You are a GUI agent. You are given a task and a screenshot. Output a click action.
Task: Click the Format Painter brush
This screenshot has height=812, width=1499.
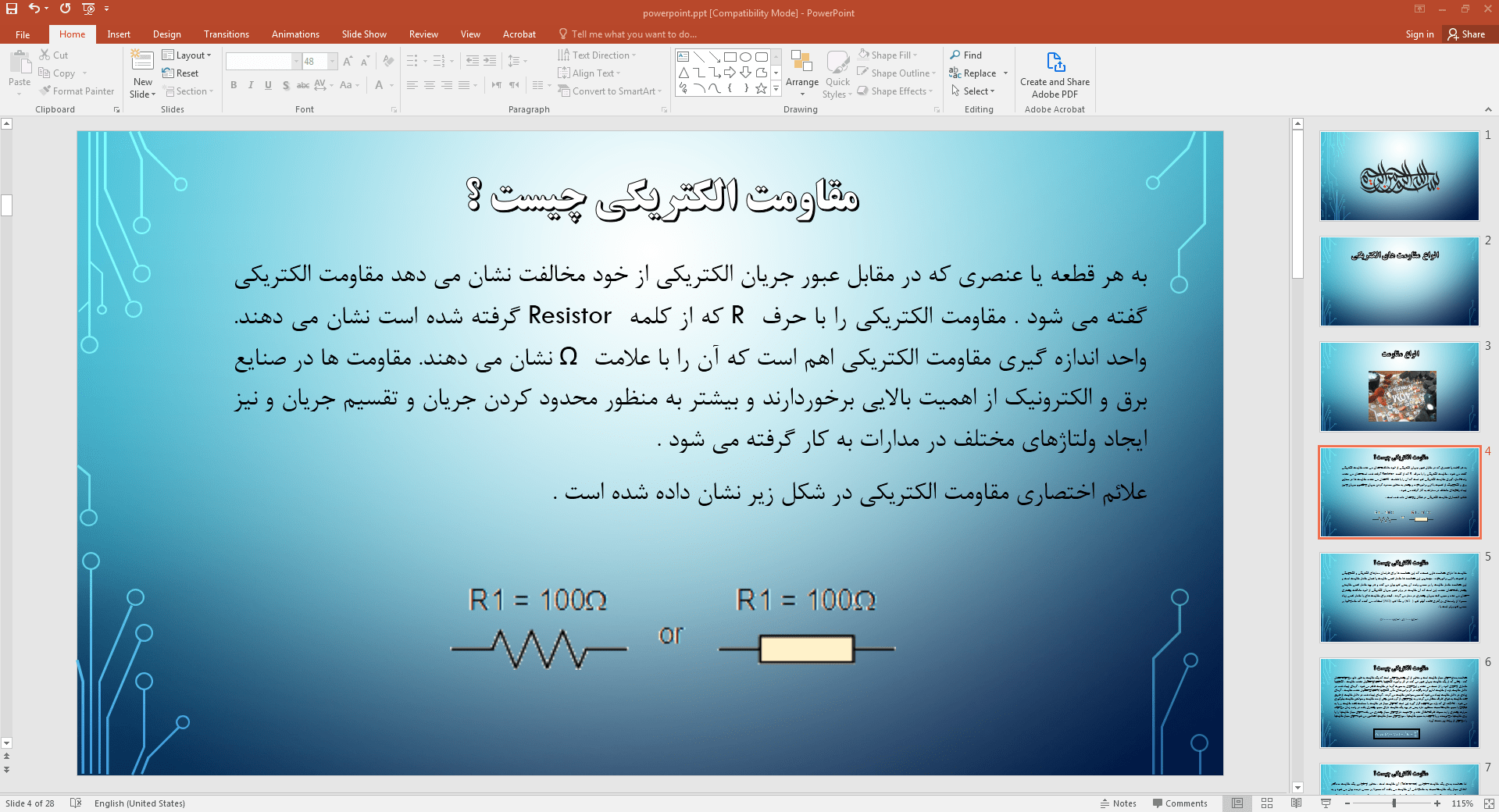coord(45,91)
